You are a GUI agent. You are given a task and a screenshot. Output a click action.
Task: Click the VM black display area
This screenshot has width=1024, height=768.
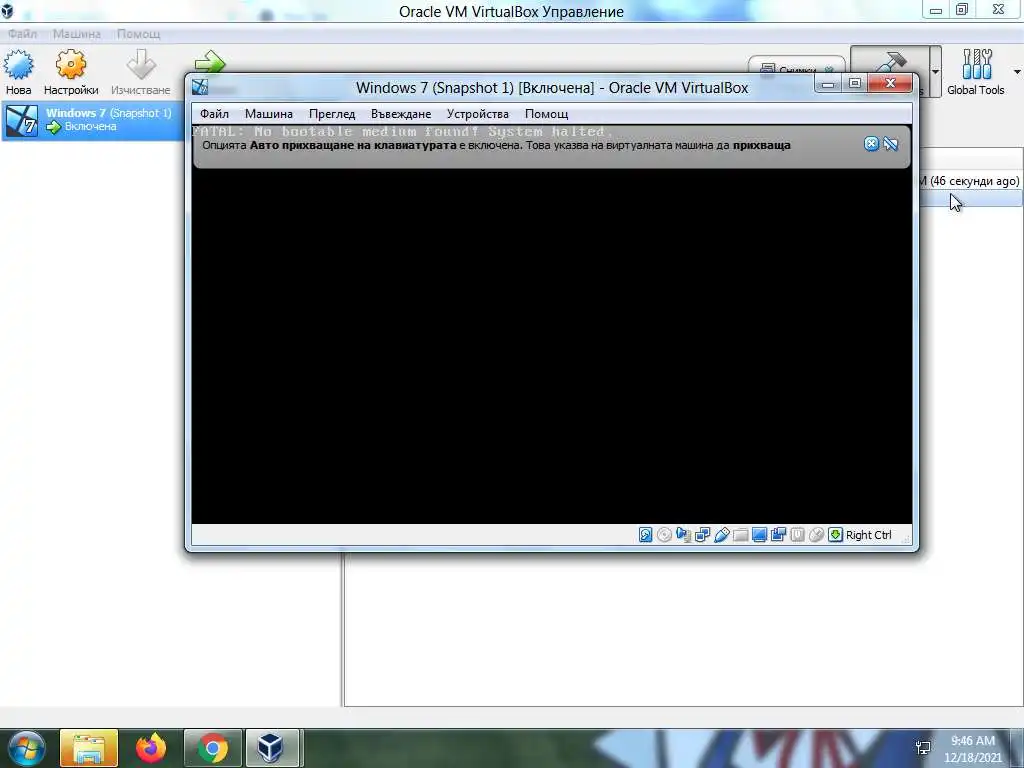pos(552,346)
